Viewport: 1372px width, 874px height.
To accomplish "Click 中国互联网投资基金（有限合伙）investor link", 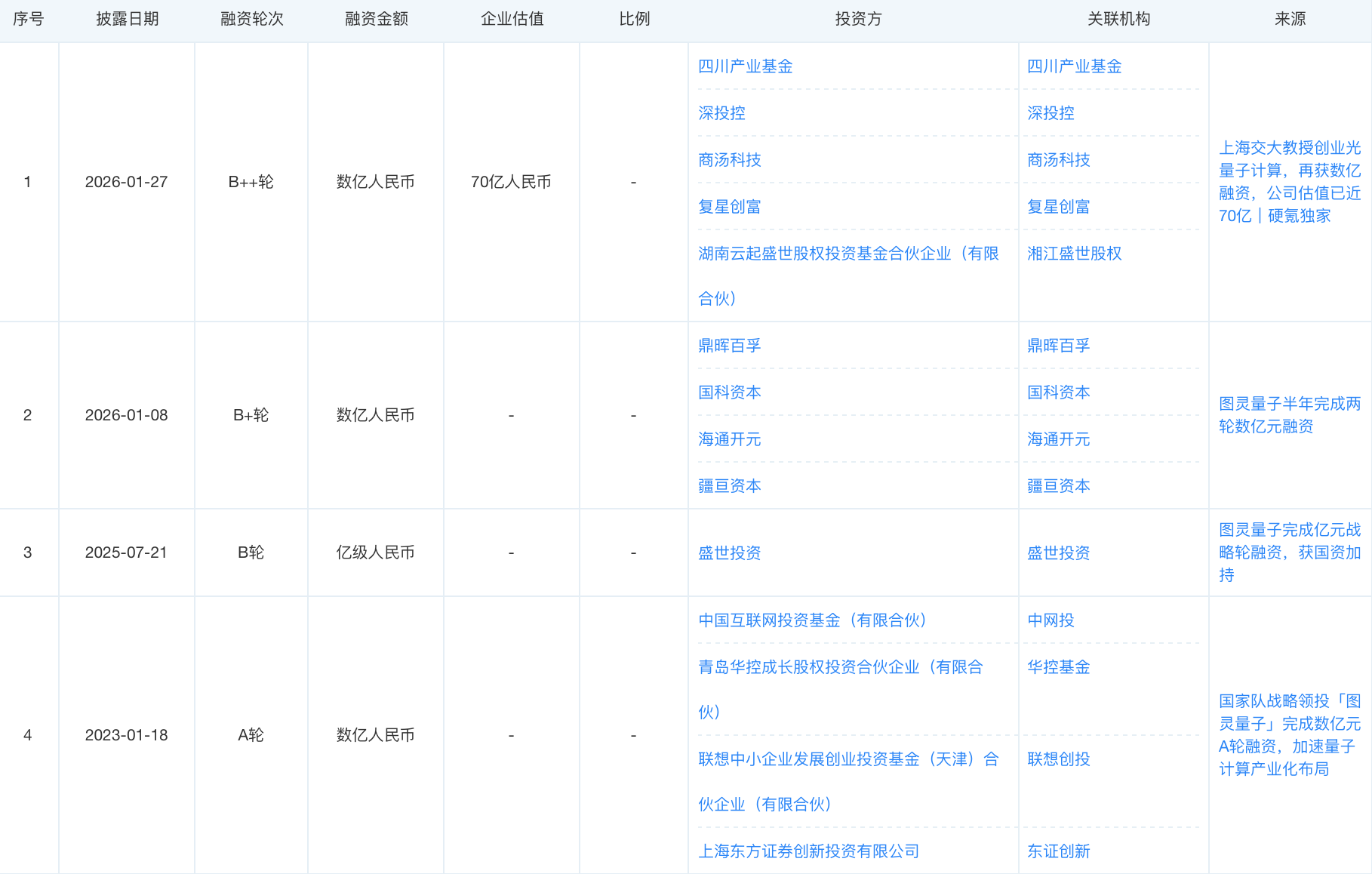I will click(812, 620).
